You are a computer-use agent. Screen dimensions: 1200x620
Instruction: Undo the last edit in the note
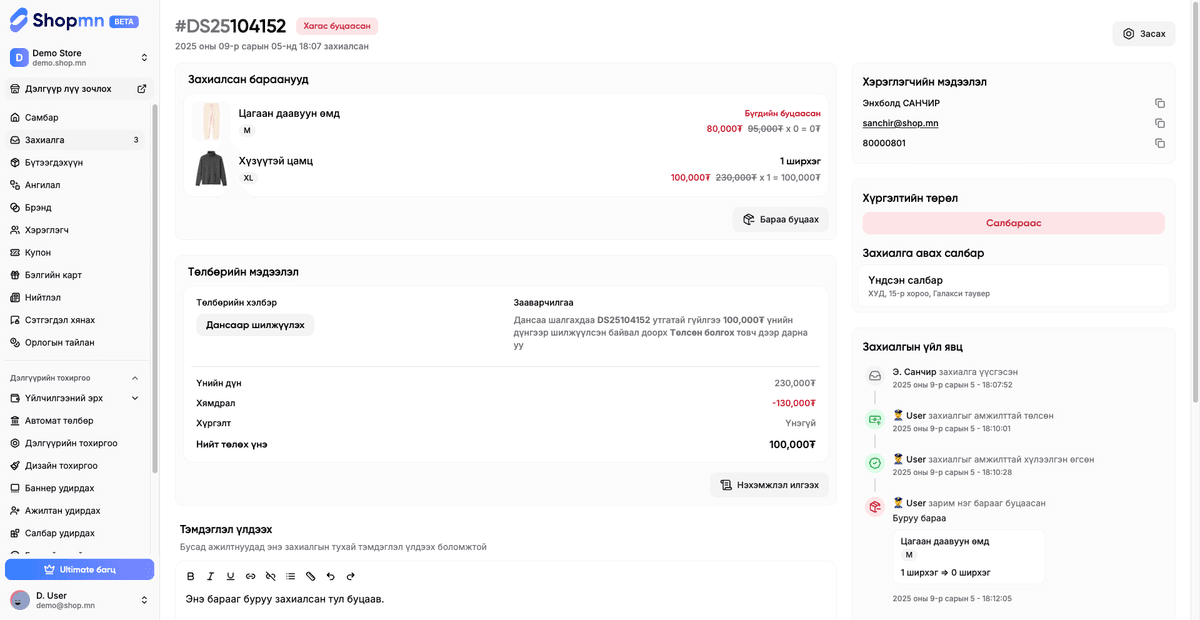tap(331, 576)
